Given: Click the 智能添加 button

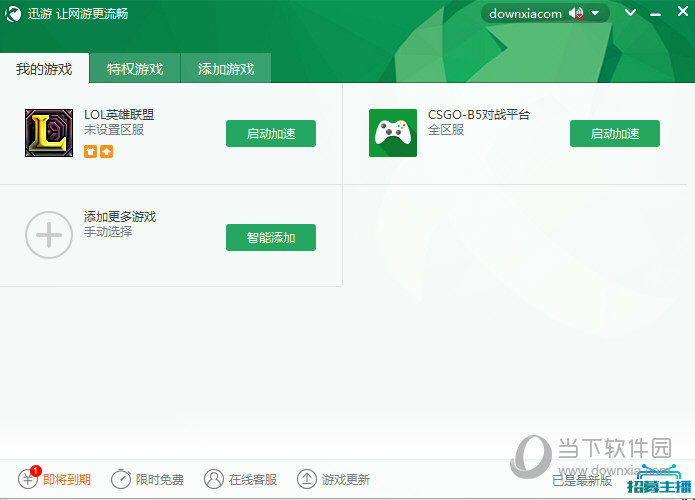Looking at the screenshot, I should coord(271,237).
